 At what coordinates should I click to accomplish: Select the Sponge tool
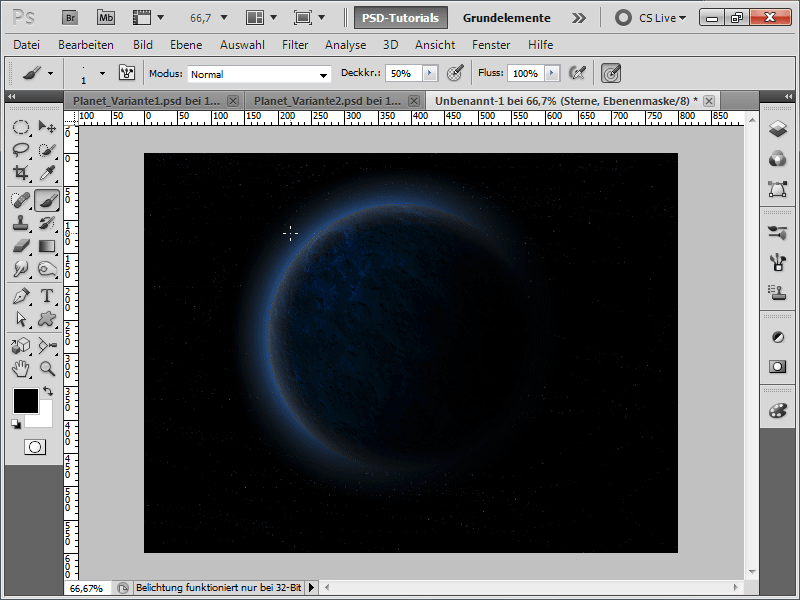[47, 269]
